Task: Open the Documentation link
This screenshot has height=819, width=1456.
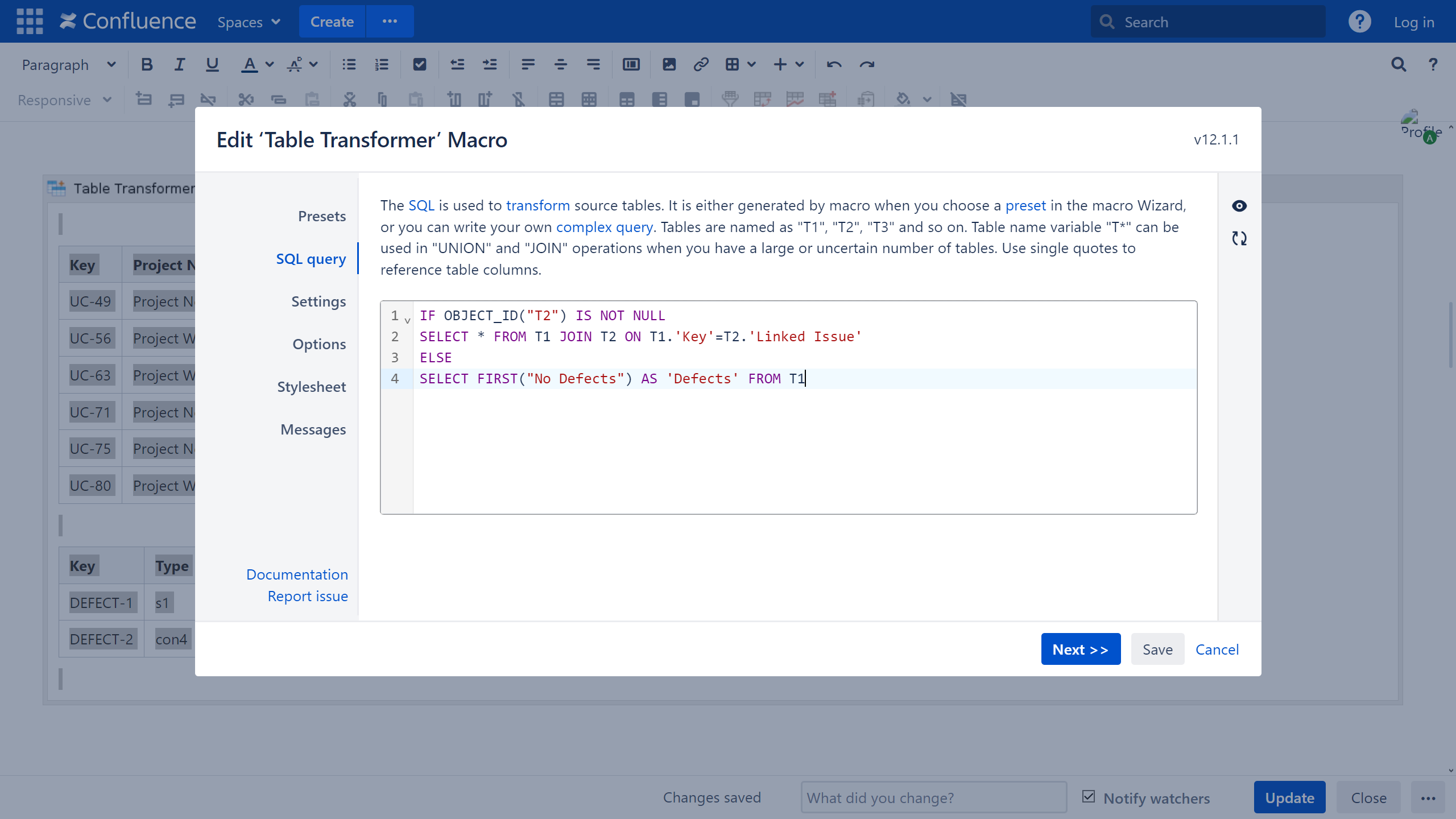Action: point(297,574)
